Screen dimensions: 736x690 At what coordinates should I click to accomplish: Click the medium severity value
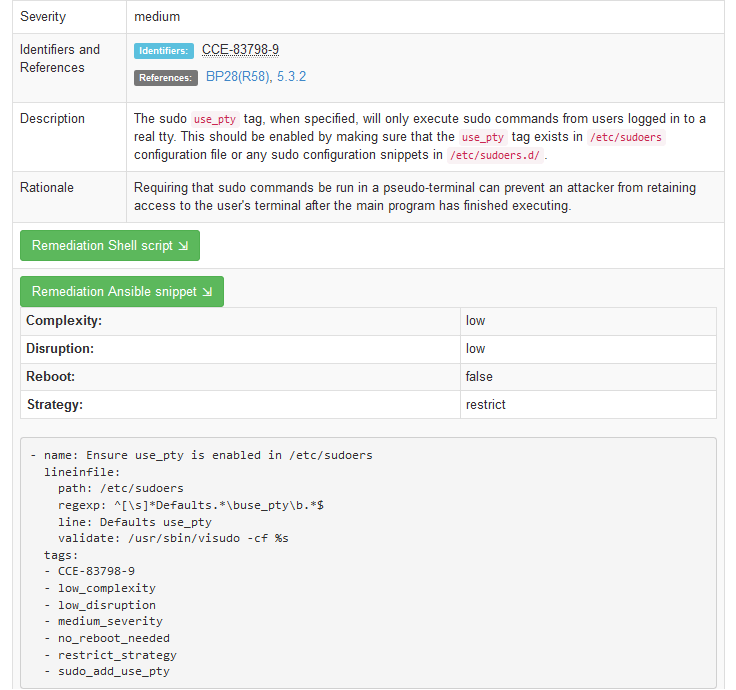(x=157, y=17)
